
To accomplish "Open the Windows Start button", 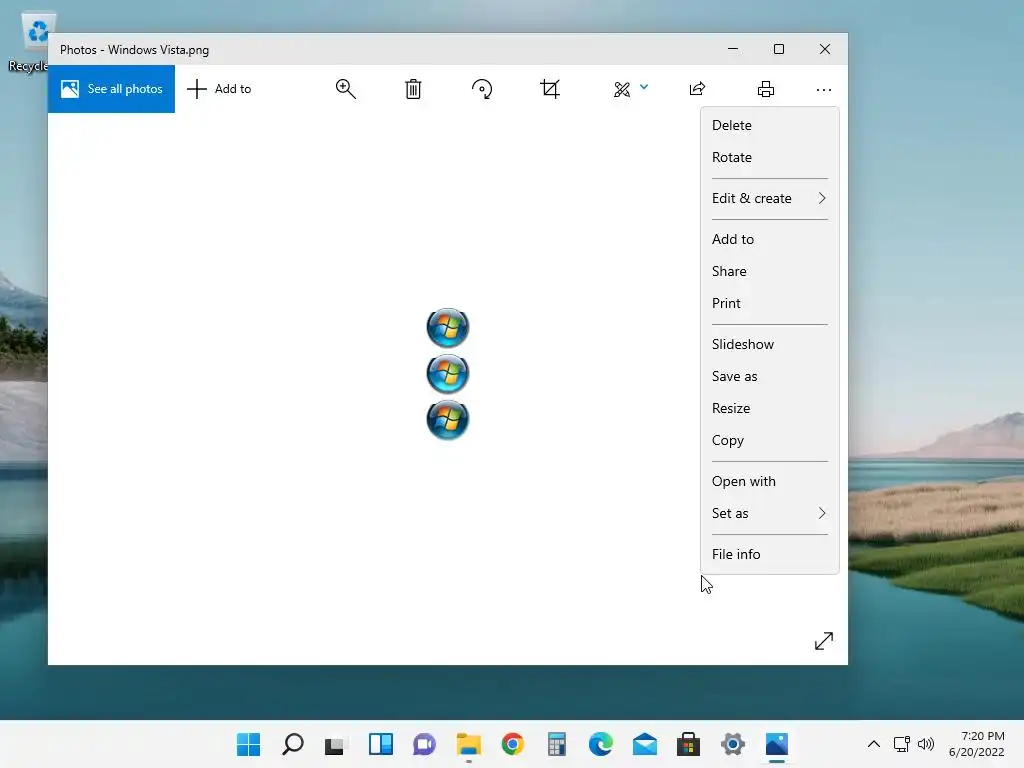I will click(248, 744).
